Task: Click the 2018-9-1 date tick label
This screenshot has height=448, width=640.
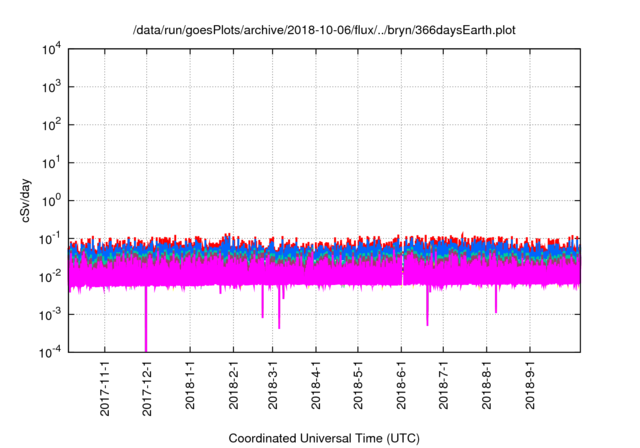Action: 530,386
